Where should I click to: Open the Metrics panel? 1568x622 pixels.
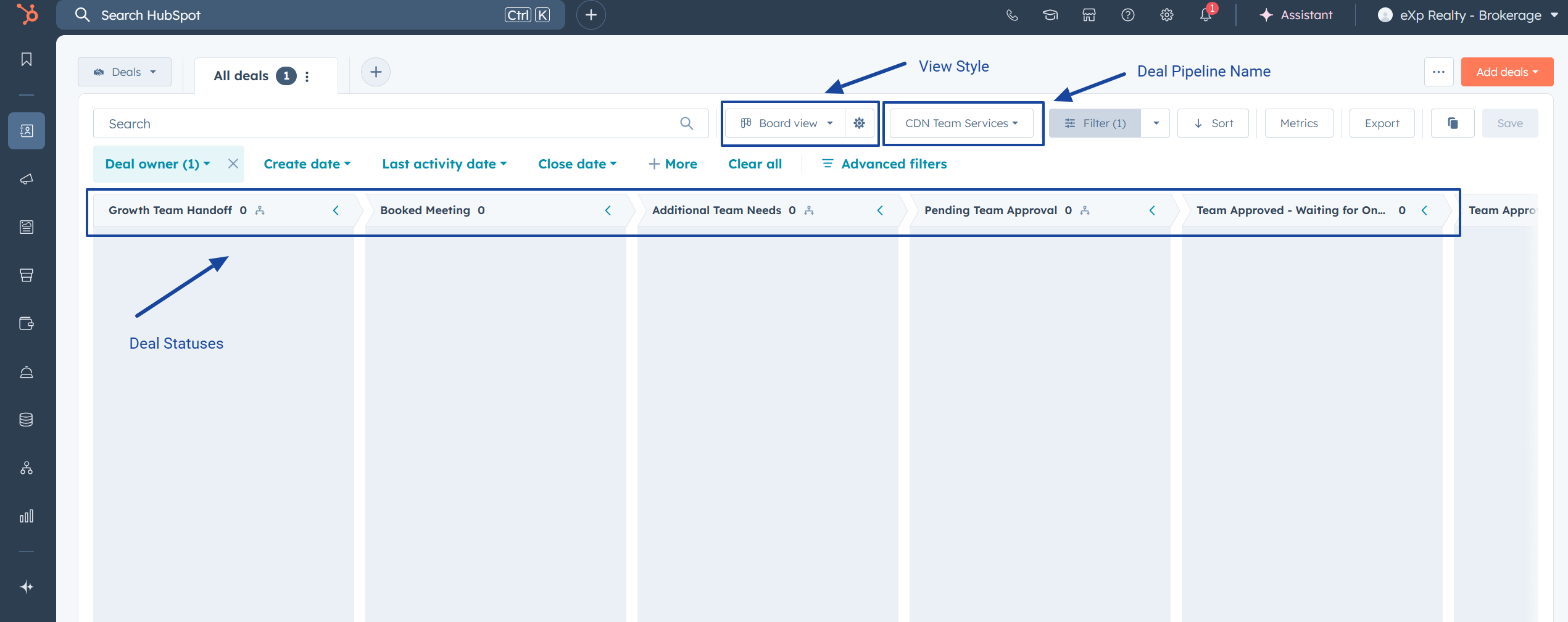click(x=1299, y=123)
